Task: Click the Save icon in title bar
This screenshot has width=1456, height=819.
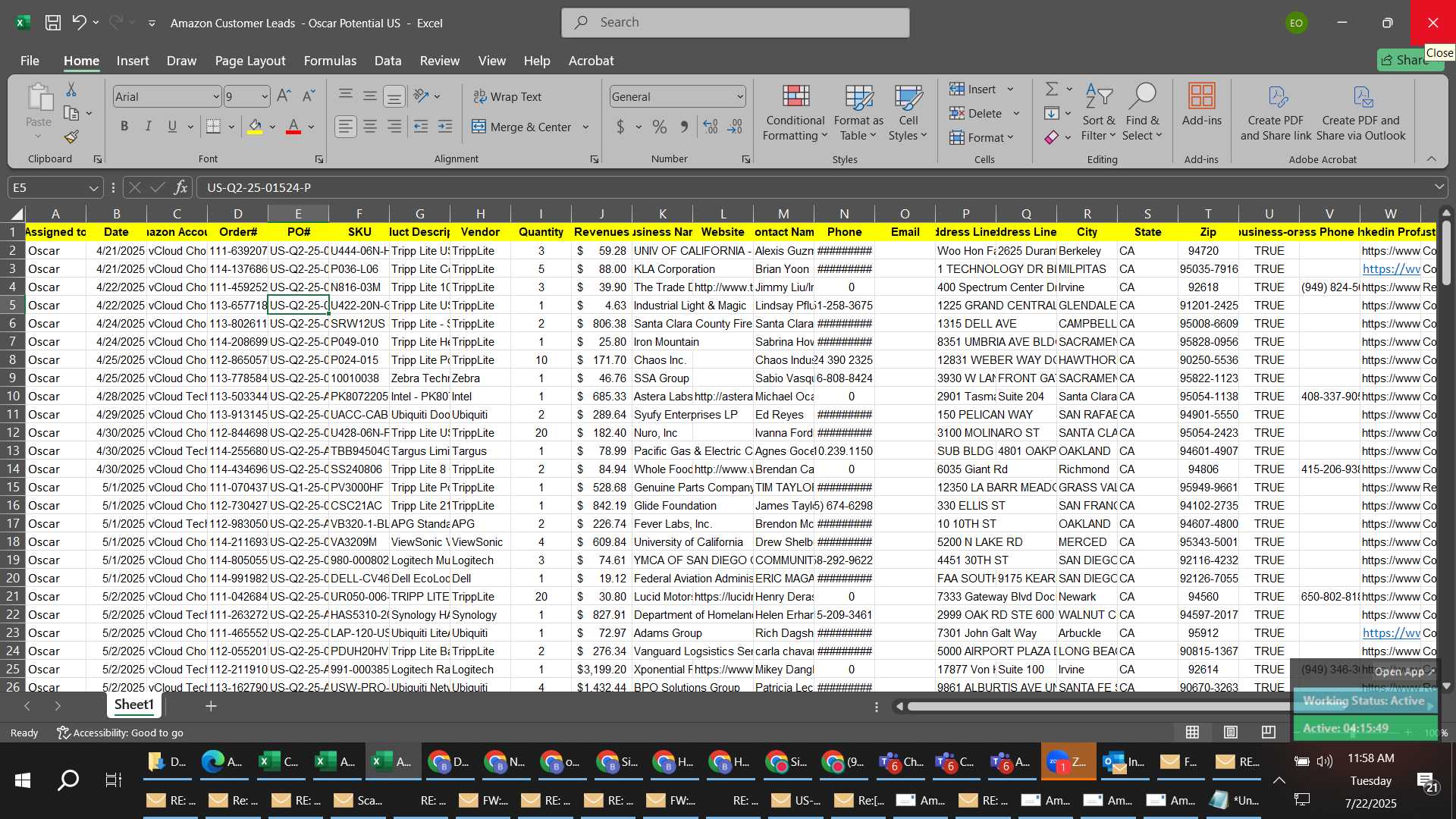Action: click(x=52, y=23)
